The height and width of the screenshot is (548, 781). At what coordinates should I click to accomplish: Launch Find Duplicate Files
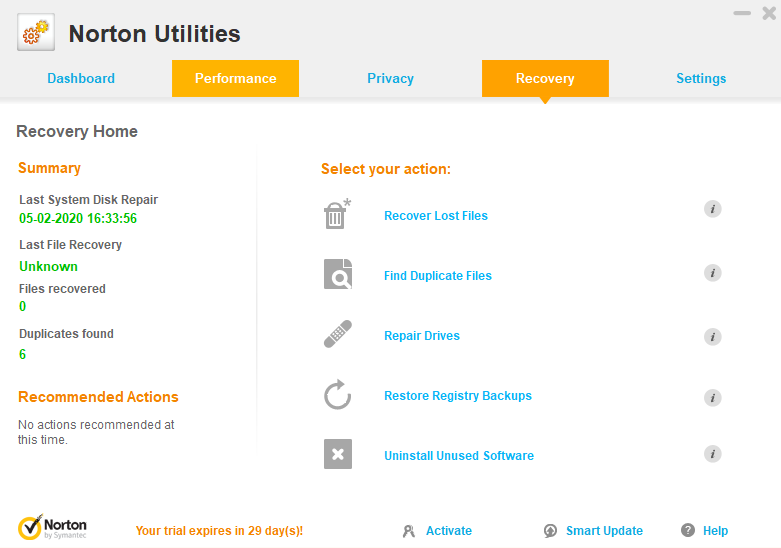click(x=438, y=275)
